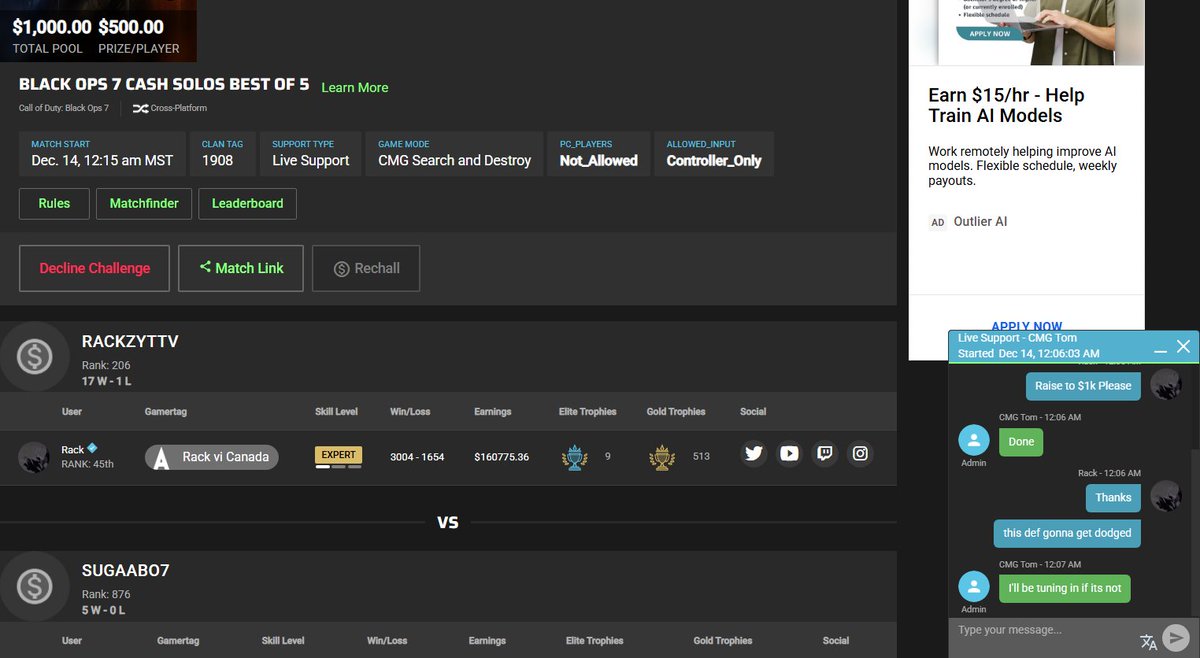
Task: Click the Rack vi Canada gamertag pill
Action: (x=212, y=457)
